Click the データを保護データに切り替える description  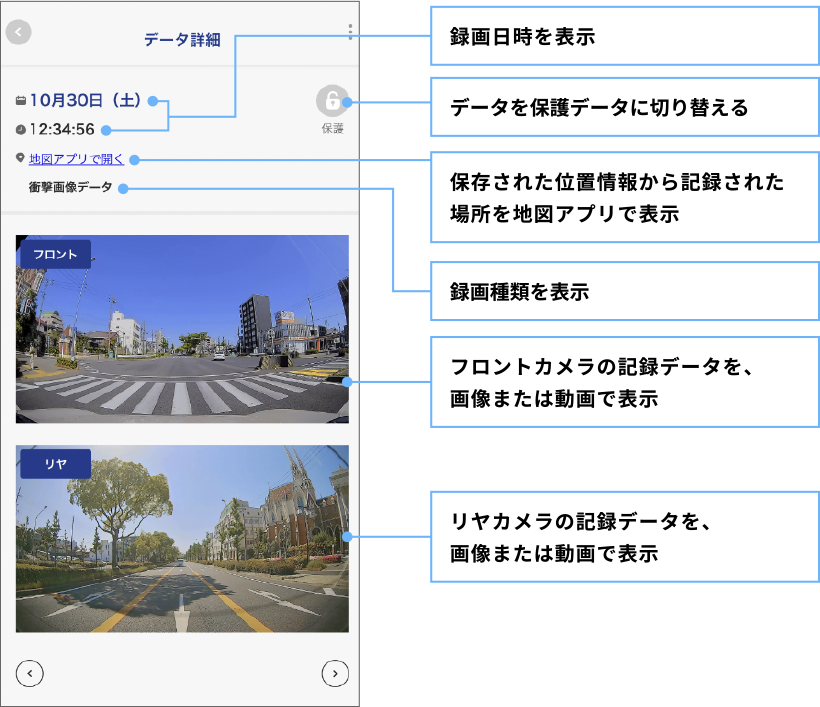tap(625, 107)
